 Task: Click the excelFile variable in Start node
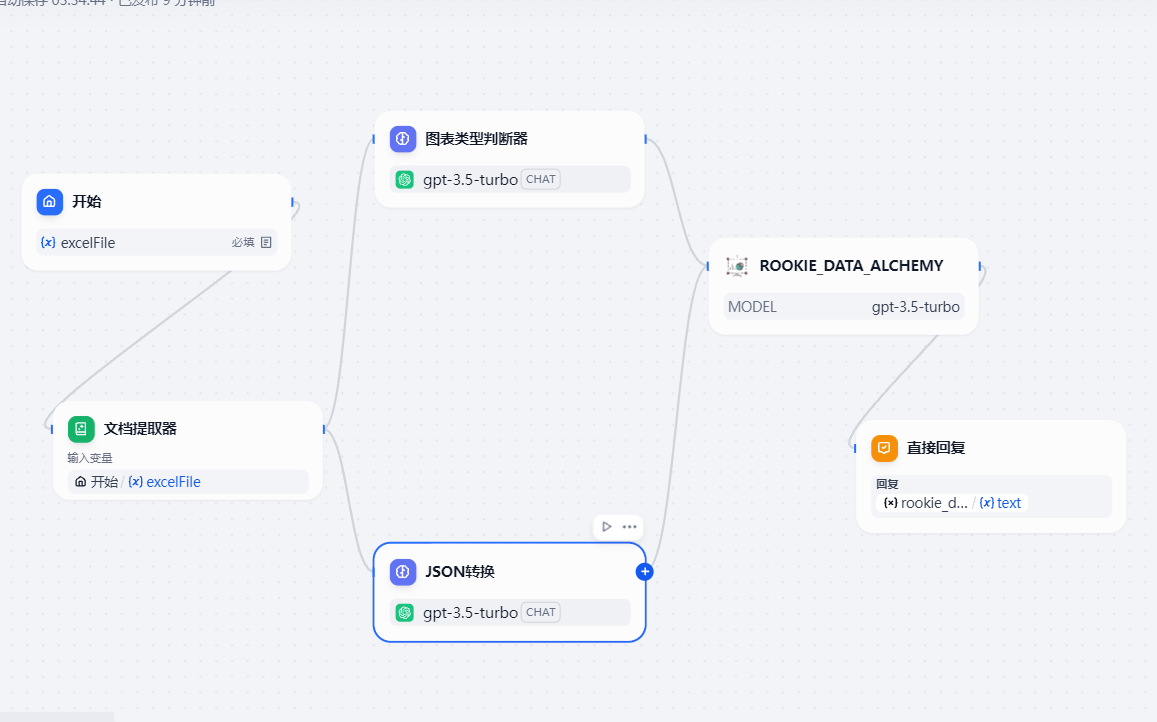tap(87, 242)
